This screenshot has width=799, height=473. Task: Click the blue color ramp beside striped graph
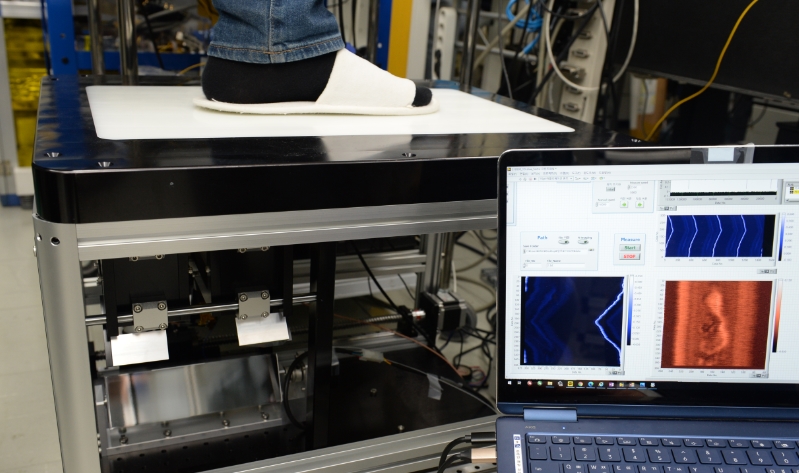click(x=780, y=237)
